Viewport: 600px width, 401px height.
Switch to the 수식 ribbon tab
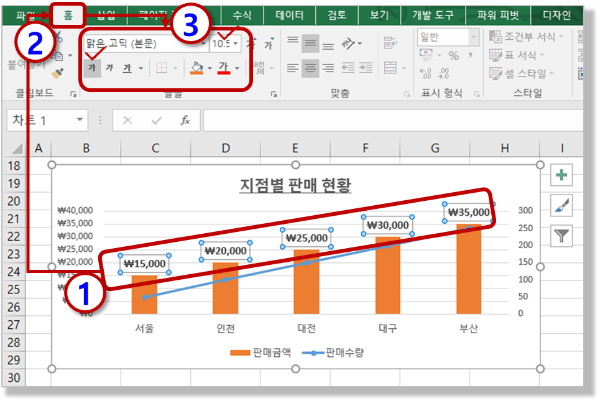[x=242, y=15]
